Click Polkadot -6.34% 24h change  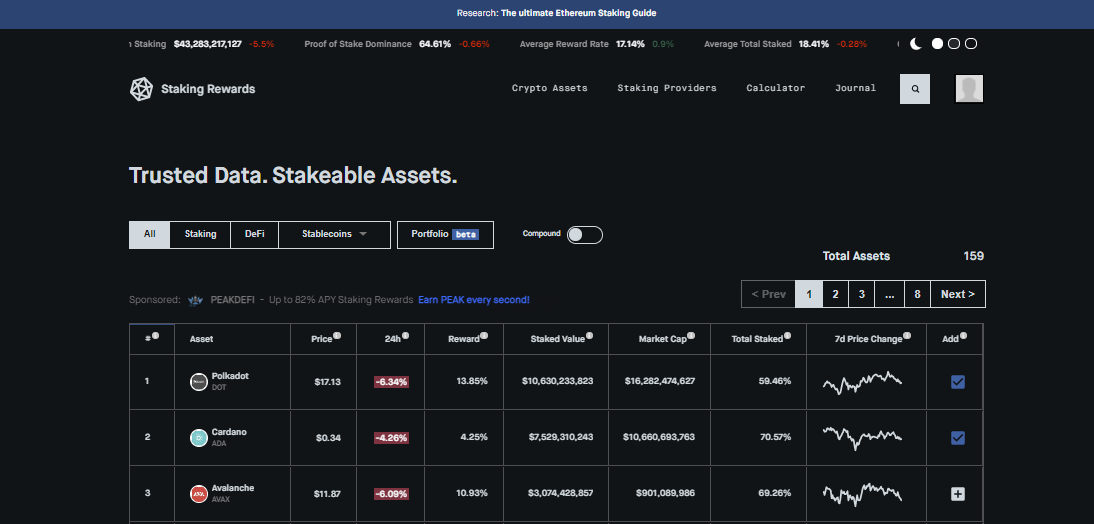[391, 382]
